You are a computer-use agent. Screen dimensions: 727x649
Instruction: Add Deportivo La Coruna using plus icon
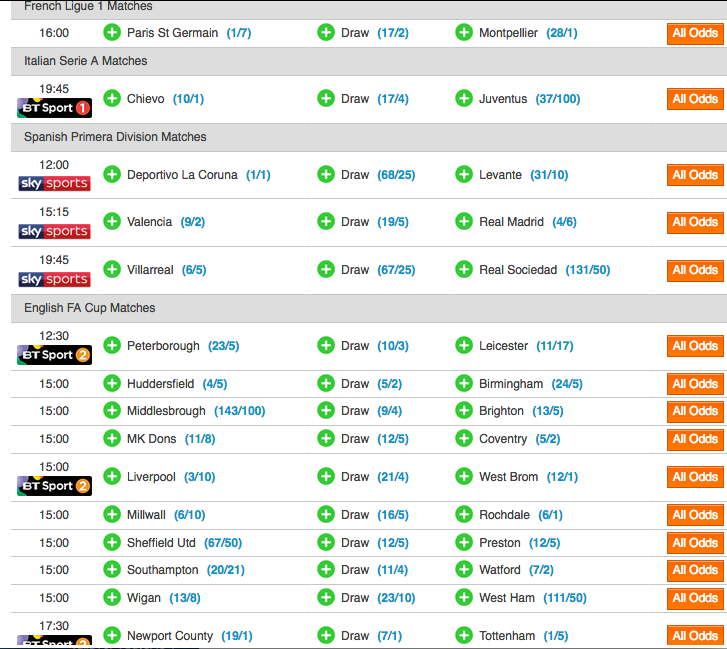(x=112, y=174)
